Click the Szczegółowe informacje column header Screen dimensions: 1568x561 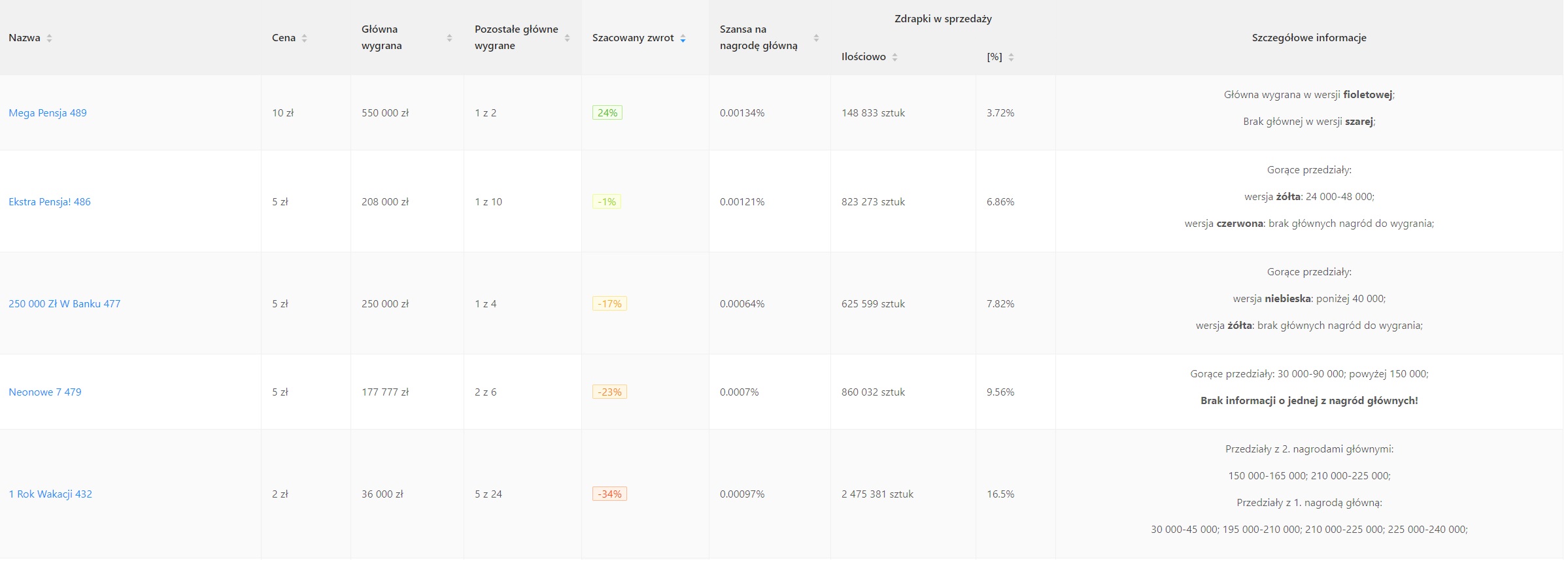click(x=1308, y=38)
